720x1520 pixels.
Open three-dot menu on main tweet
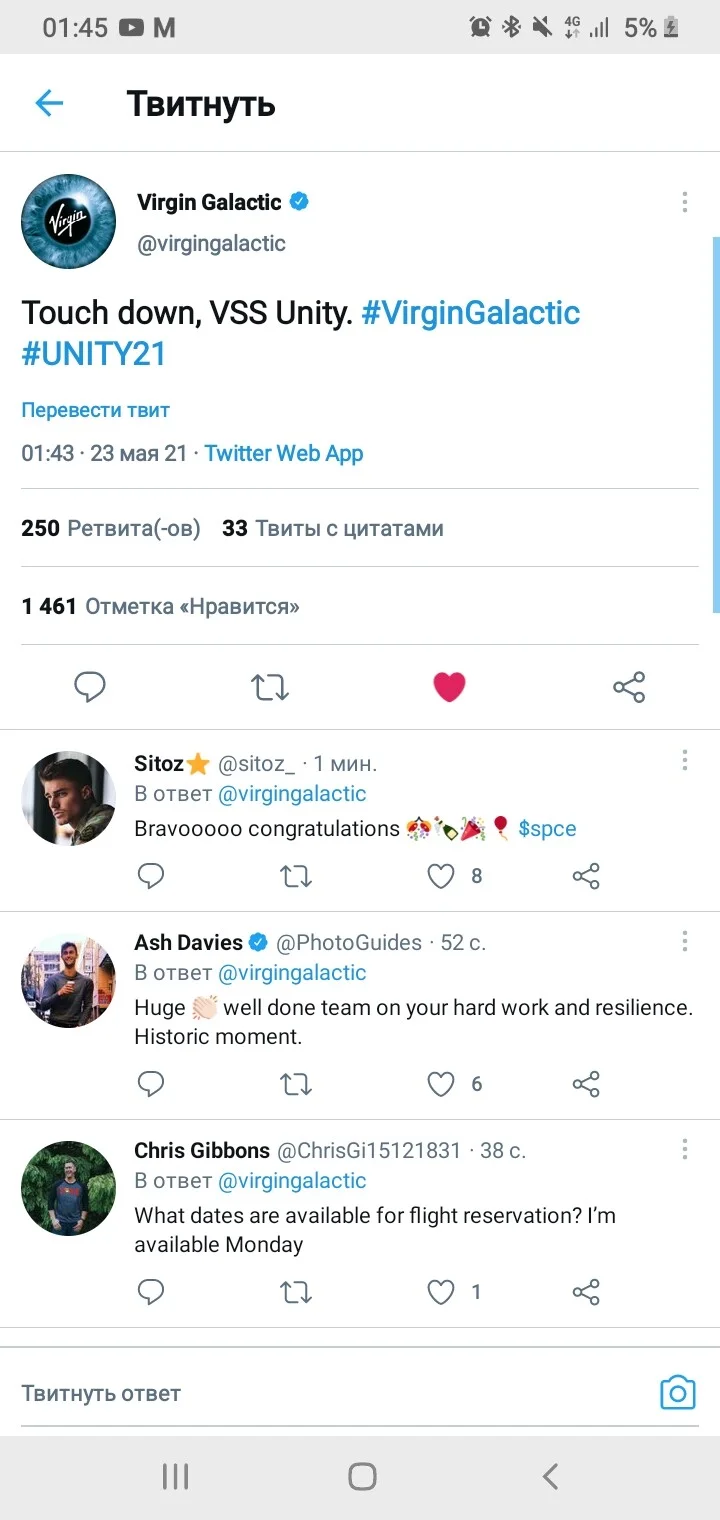coord(685,202)
